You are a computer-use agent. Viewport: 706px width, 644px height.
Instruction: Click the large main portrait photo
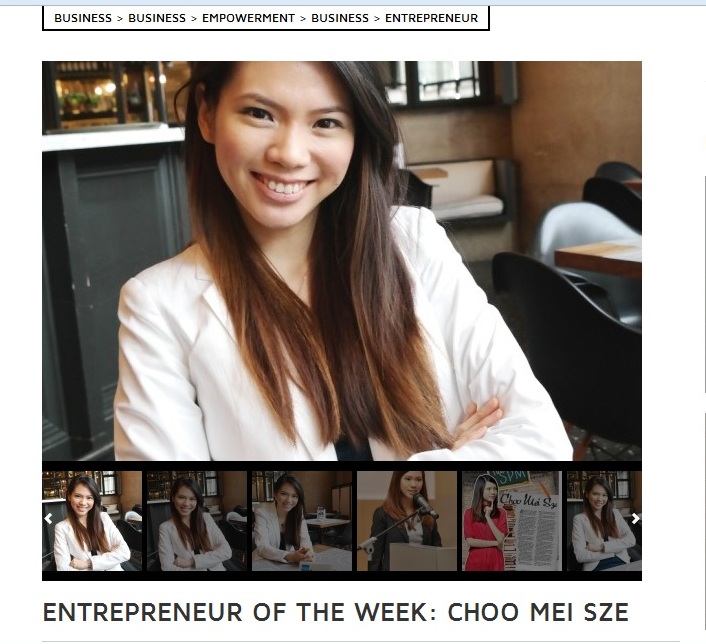click(342, 261)
